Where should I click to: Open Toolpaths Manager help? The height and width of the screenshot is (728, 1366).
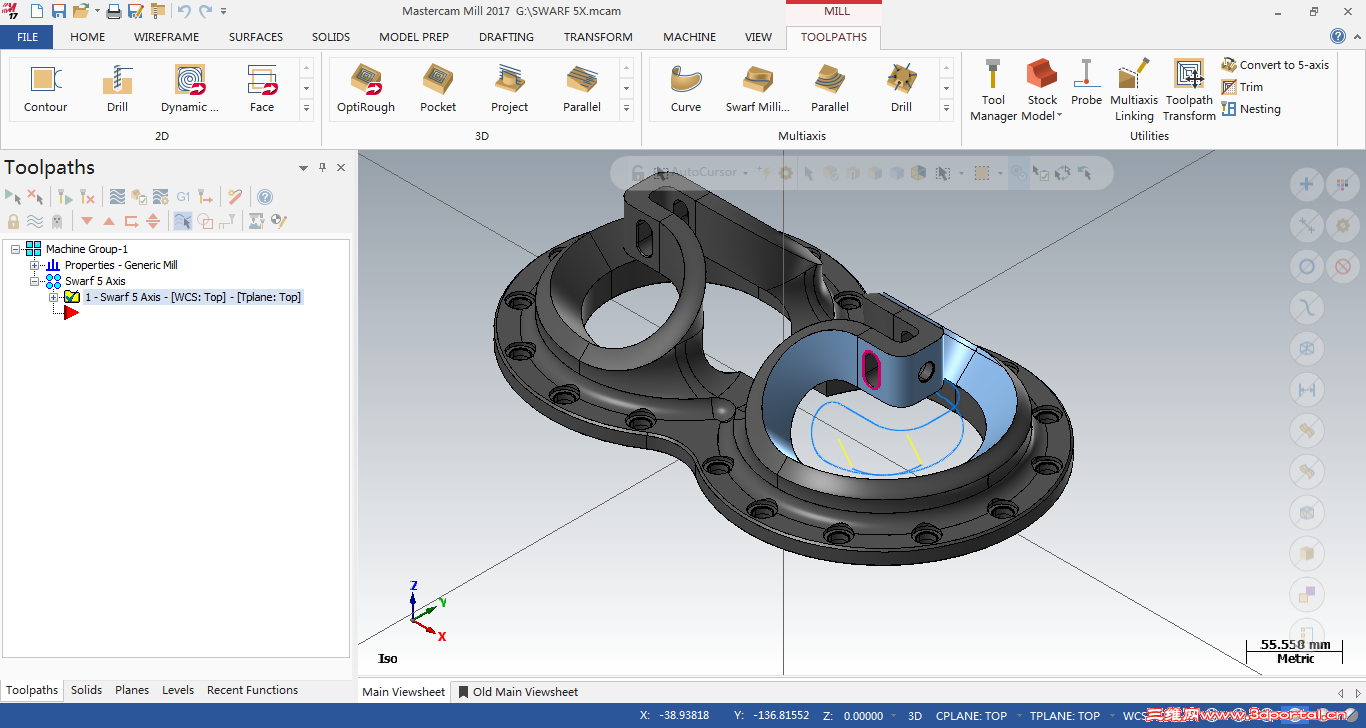click(265, 197)
